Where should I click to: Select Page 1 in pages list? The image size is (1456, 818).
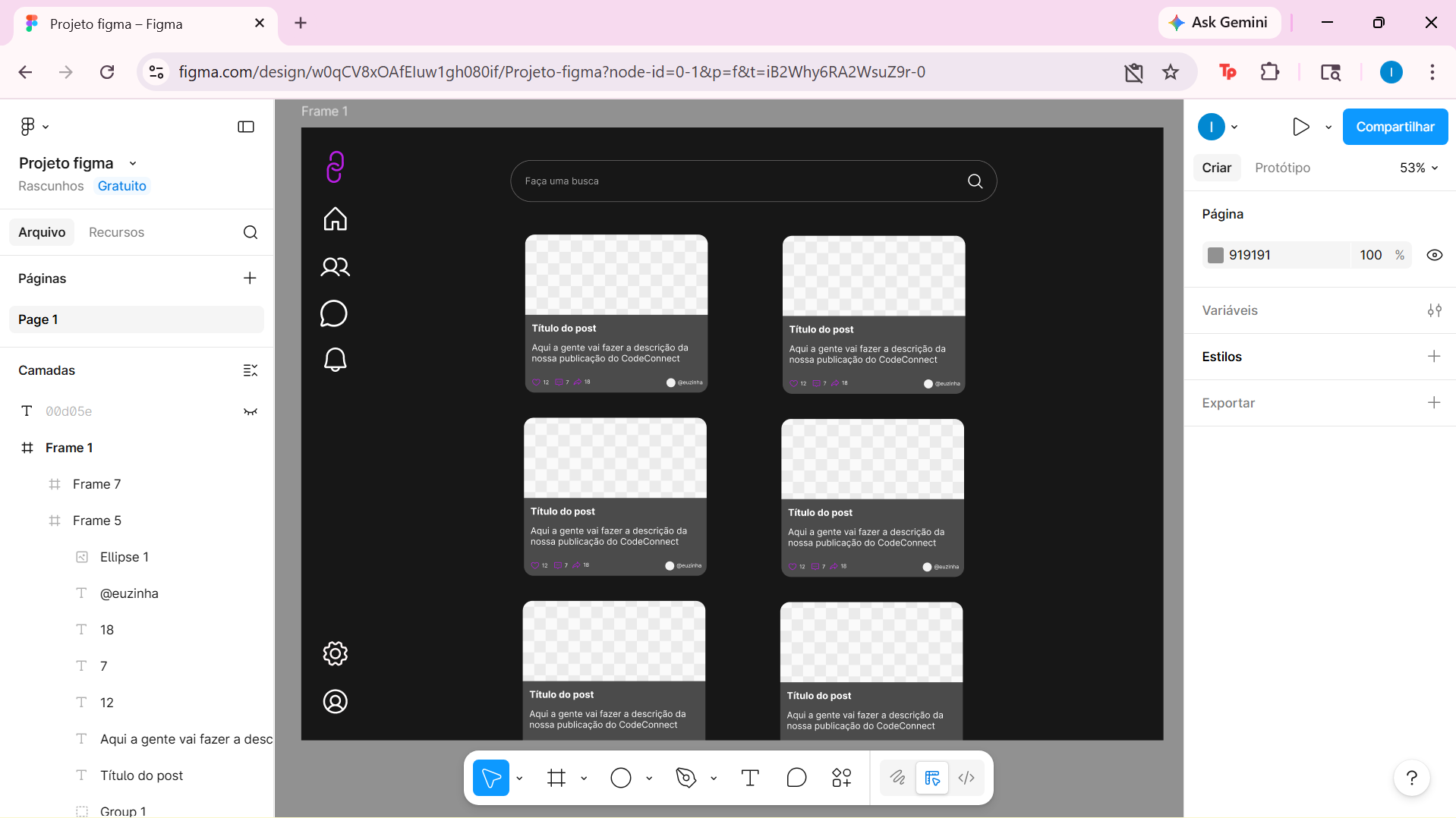[137, 319]
